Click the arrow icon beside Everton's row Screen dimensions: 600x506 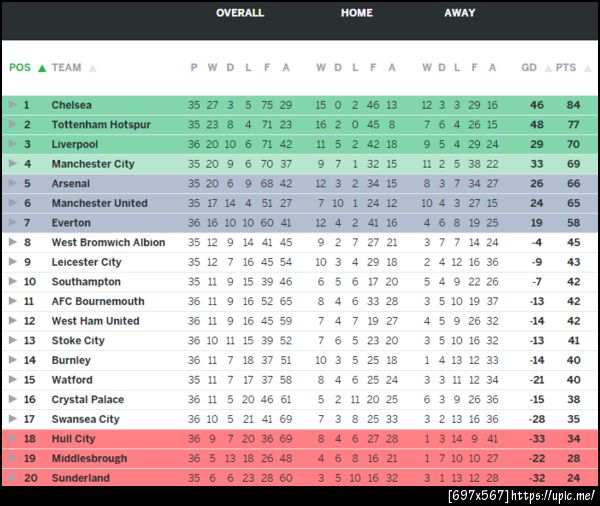pos(12,223)
